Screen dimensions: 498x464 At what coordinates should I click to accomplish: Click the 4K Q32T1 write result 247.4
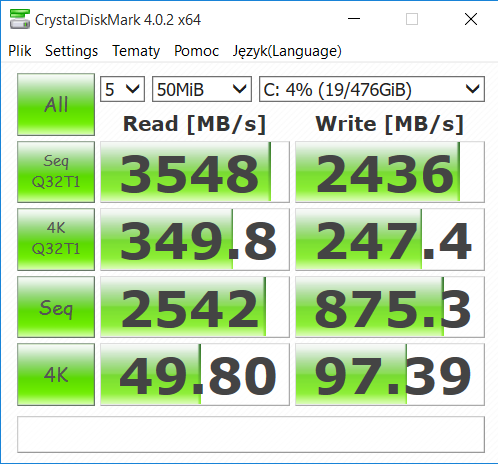[x=390, y=239]
